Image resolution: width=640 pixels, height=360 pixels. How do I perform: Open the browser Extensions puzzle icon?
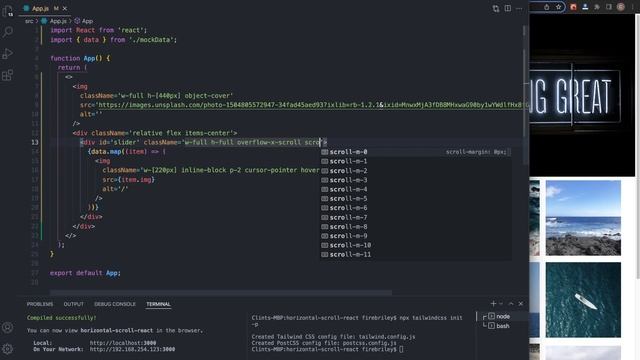click(597, 7)
